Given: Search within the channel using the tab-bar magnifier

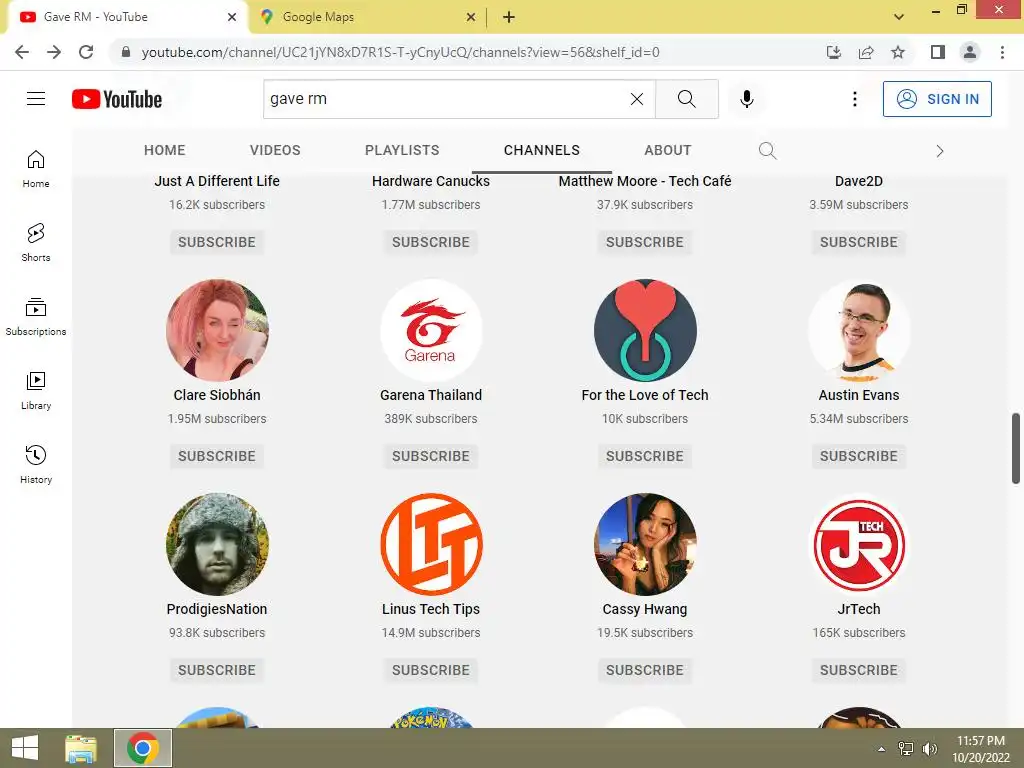Looking at the screenshot, I should [x=767, y=151].
